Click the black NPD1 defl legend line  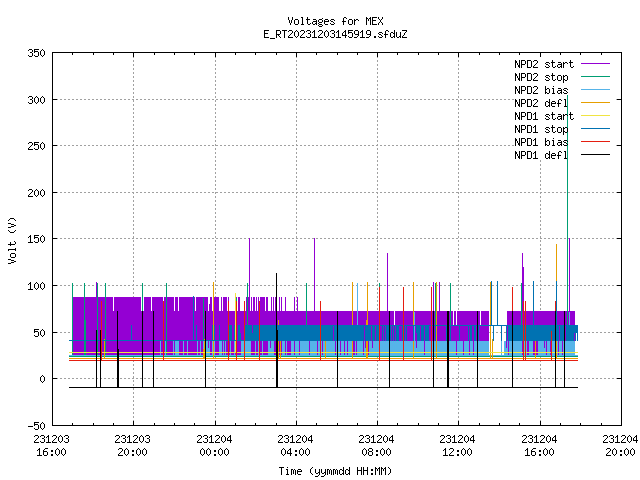595,155
